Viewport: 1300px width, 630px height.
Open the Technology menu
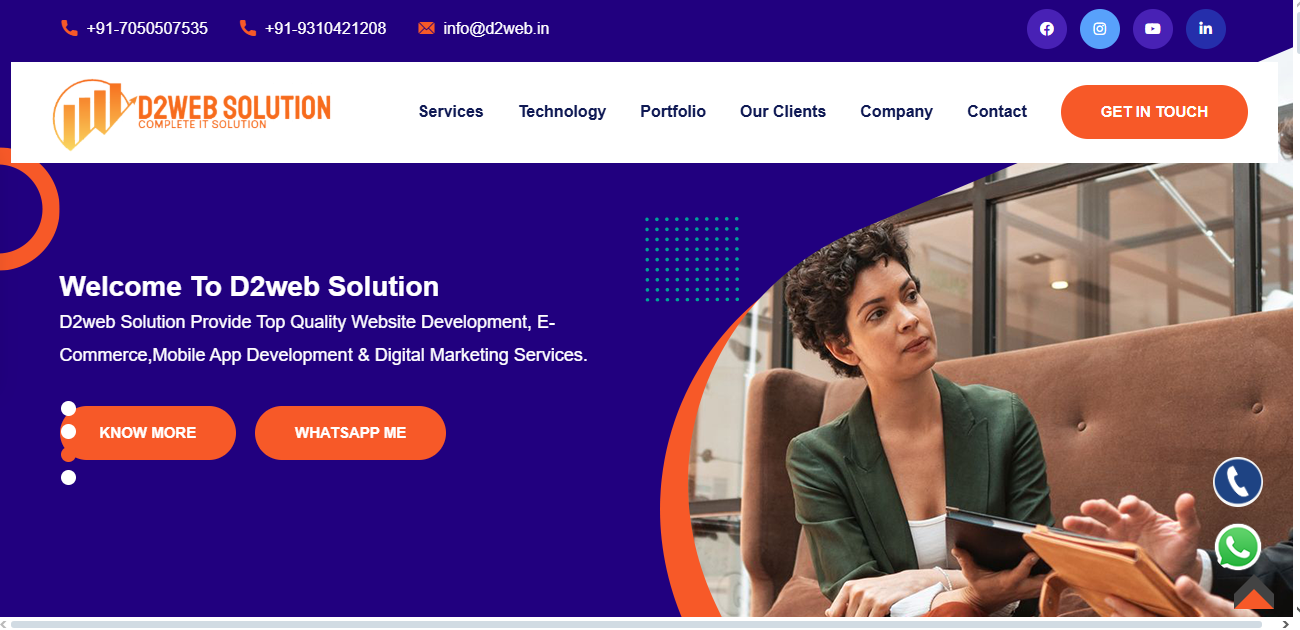[x=562, y=112]
